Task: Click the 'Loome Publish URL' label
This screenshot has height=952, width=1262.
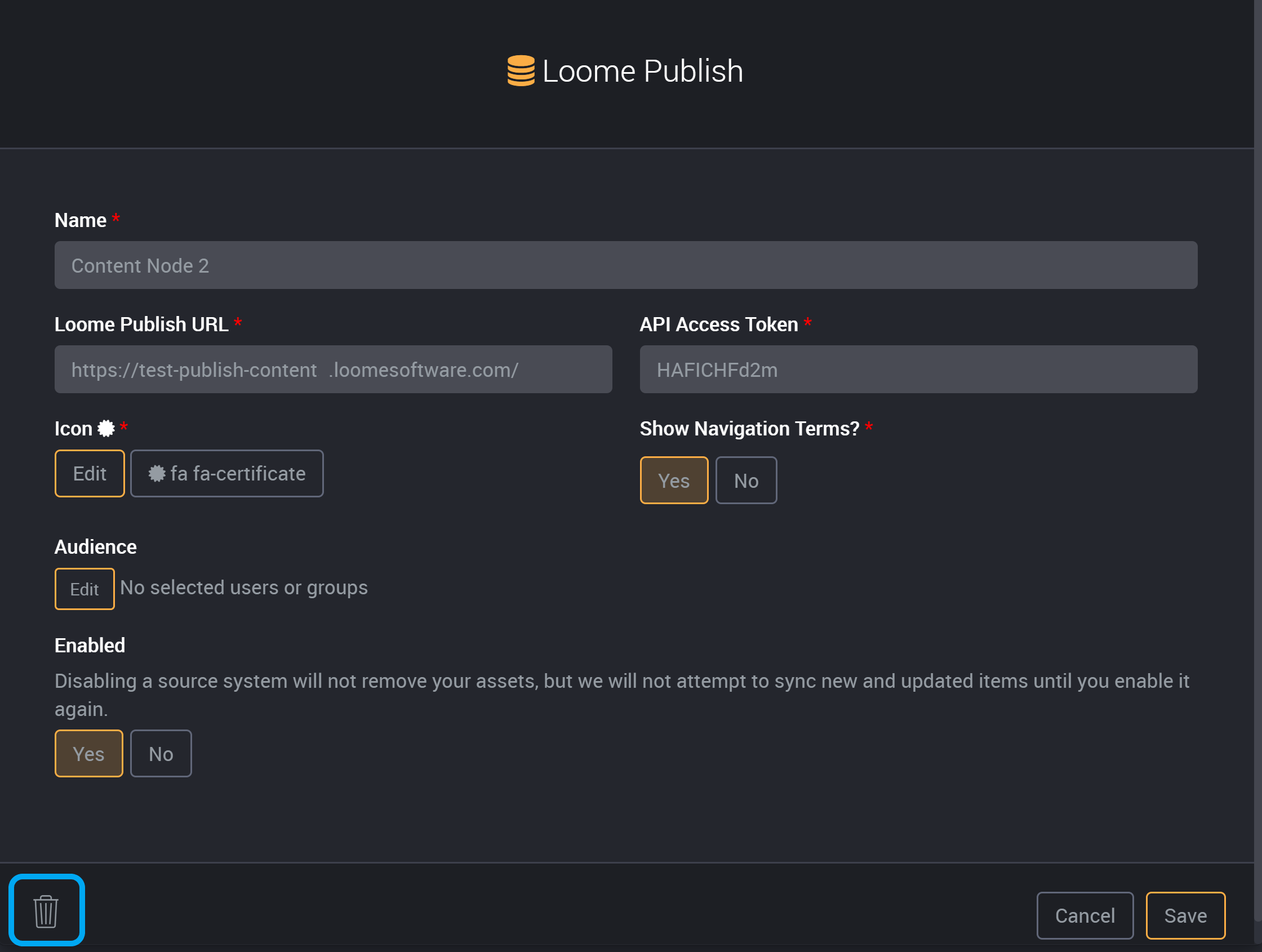Action: [141, 324]
